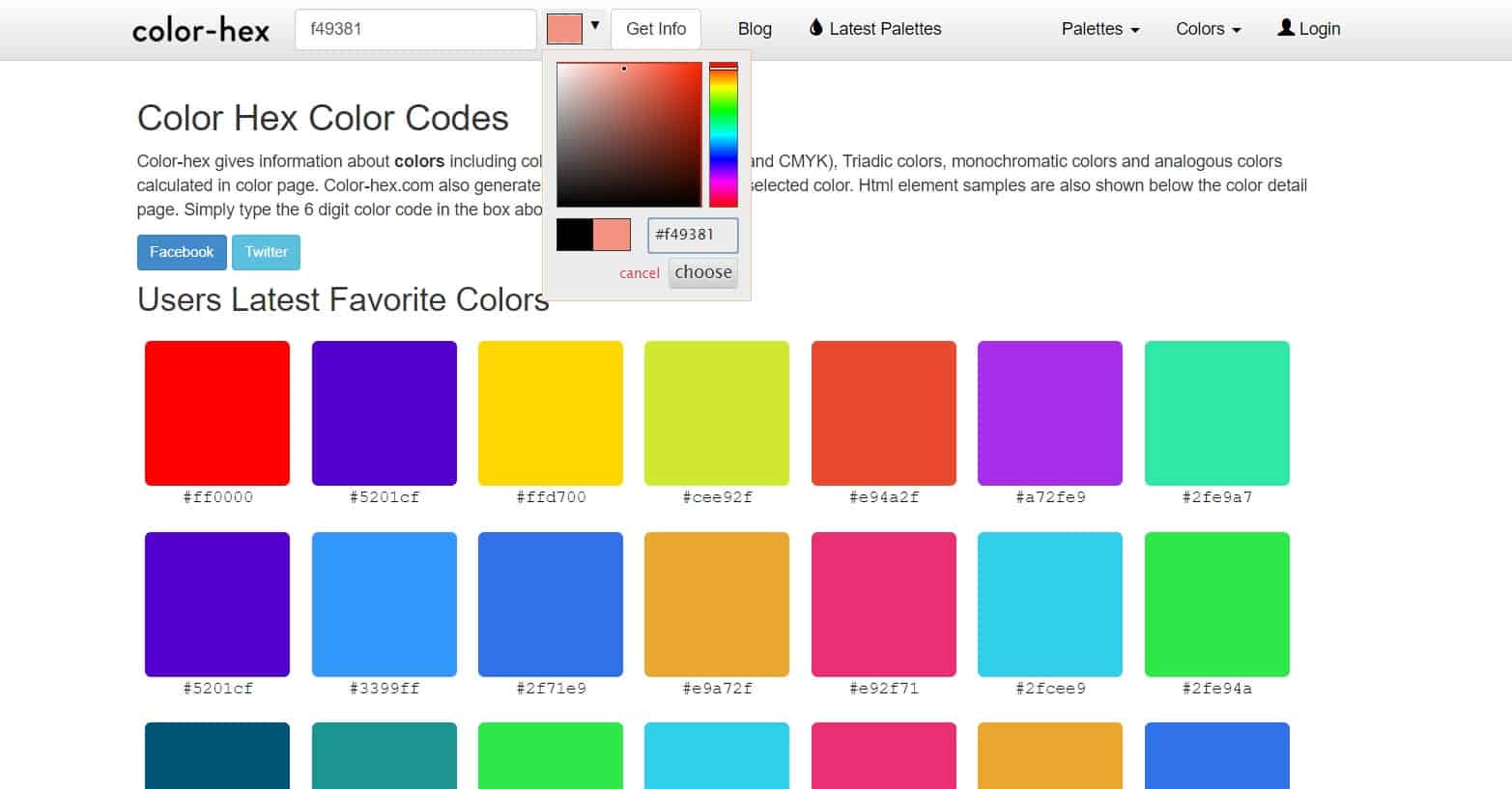Click the #ffd700 hex code label

(x=551, y=497)
